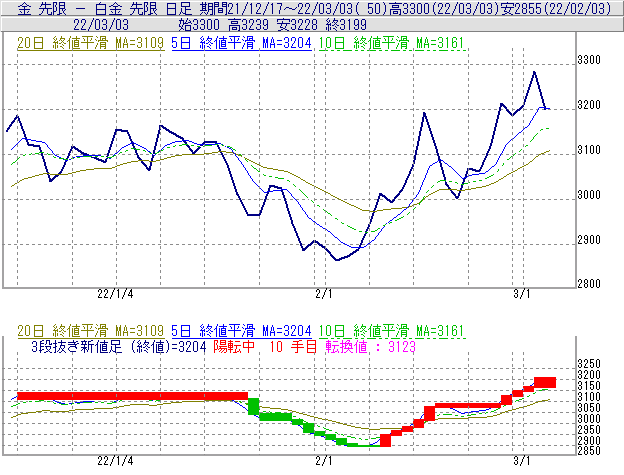624x475 pixels.
Task: Click the 2/1 date label under upper chart
Action: tap(324, 294)
